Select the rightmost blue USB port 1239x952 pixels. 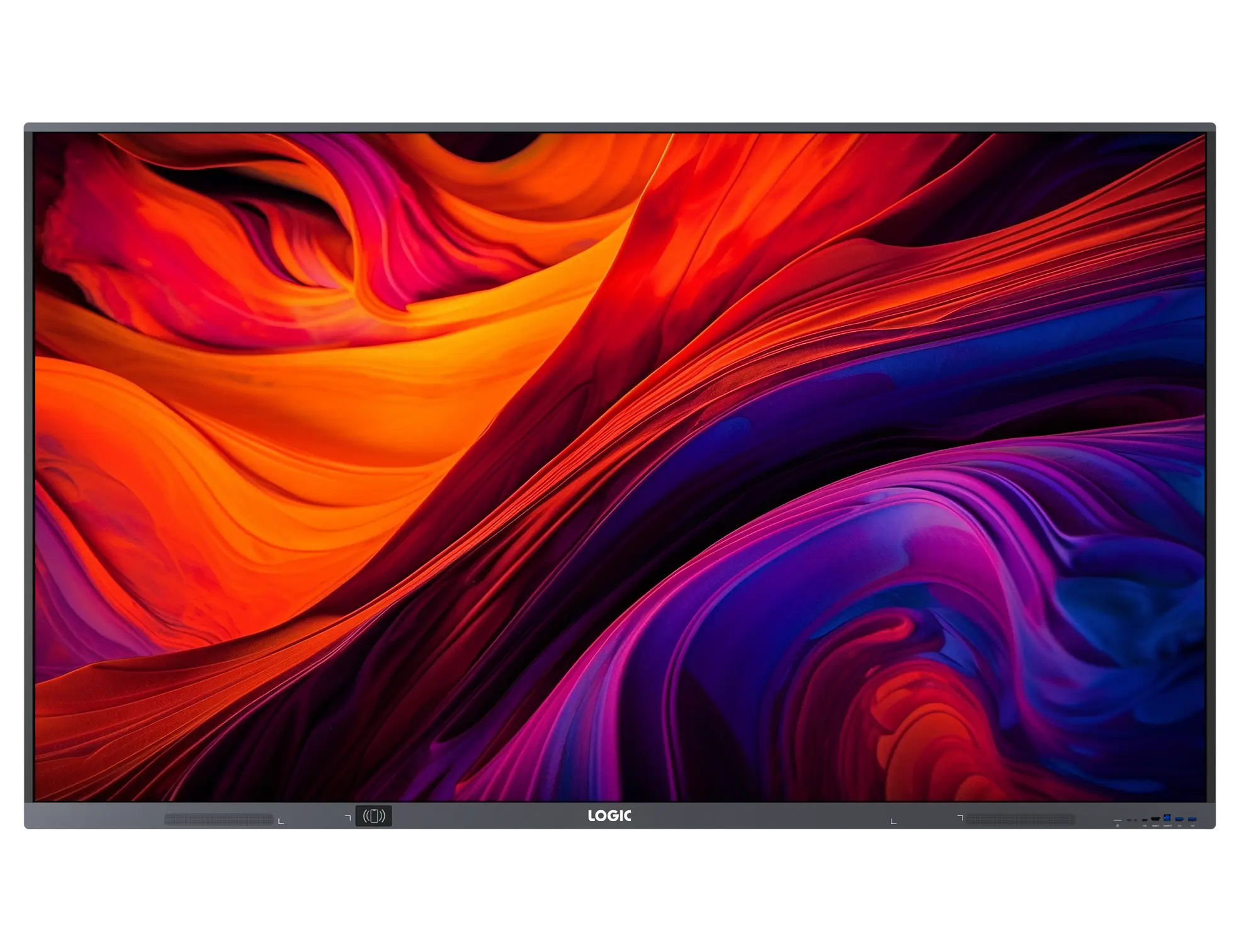(x=1192, y=819)
